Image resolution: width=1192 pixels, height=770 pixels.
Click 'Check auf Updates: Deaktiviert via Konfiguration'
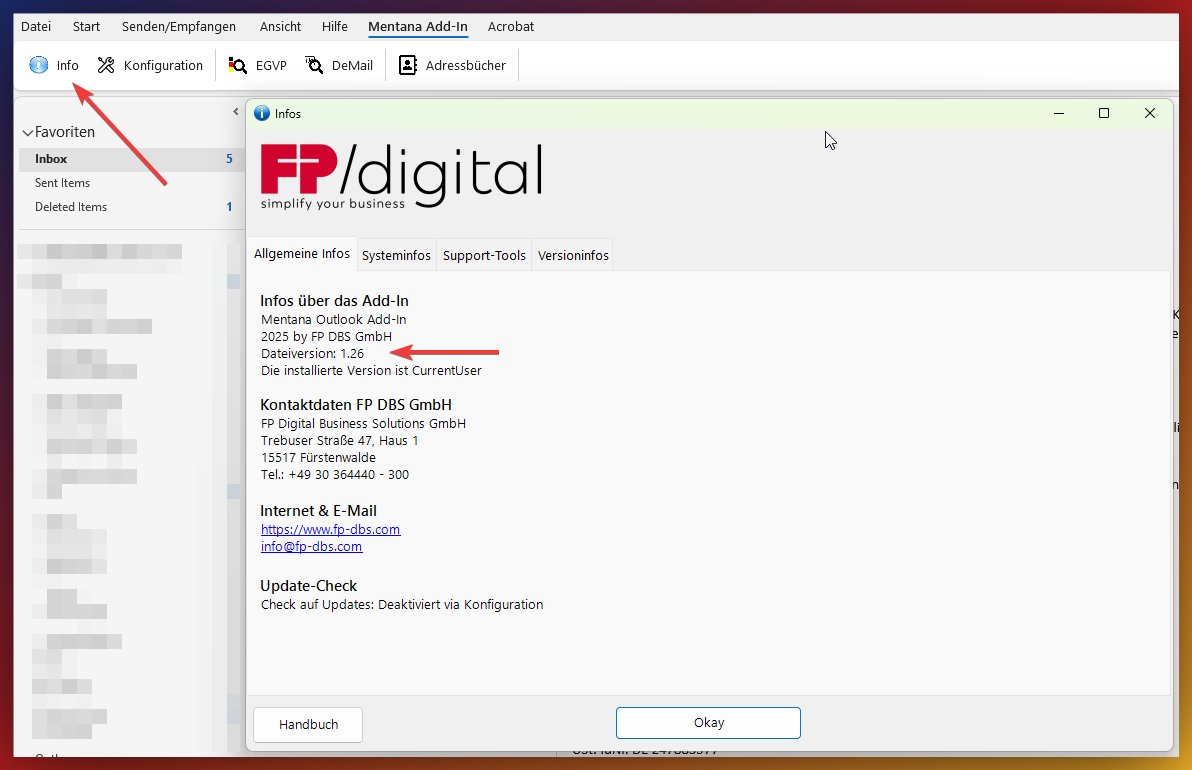click(x=402, y=605)
